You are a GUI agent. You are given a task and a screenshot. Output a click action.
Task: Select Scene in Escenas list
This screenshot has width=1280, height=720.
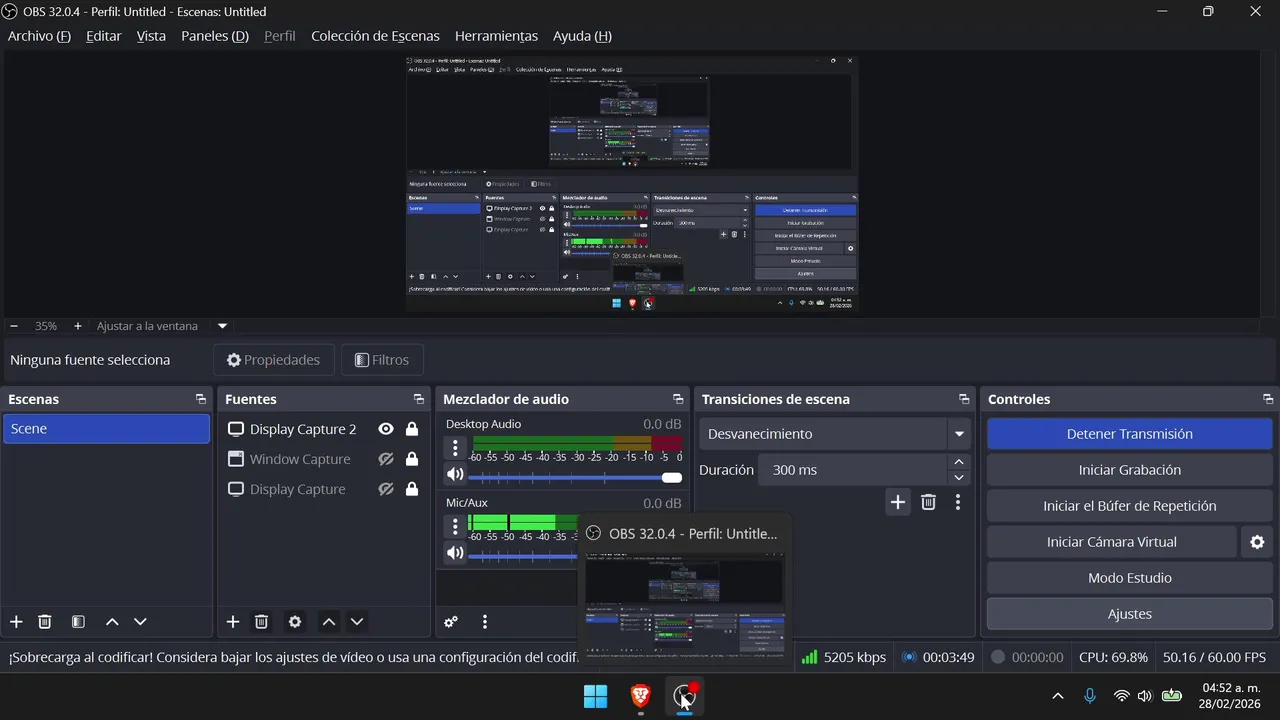(106, 429)
